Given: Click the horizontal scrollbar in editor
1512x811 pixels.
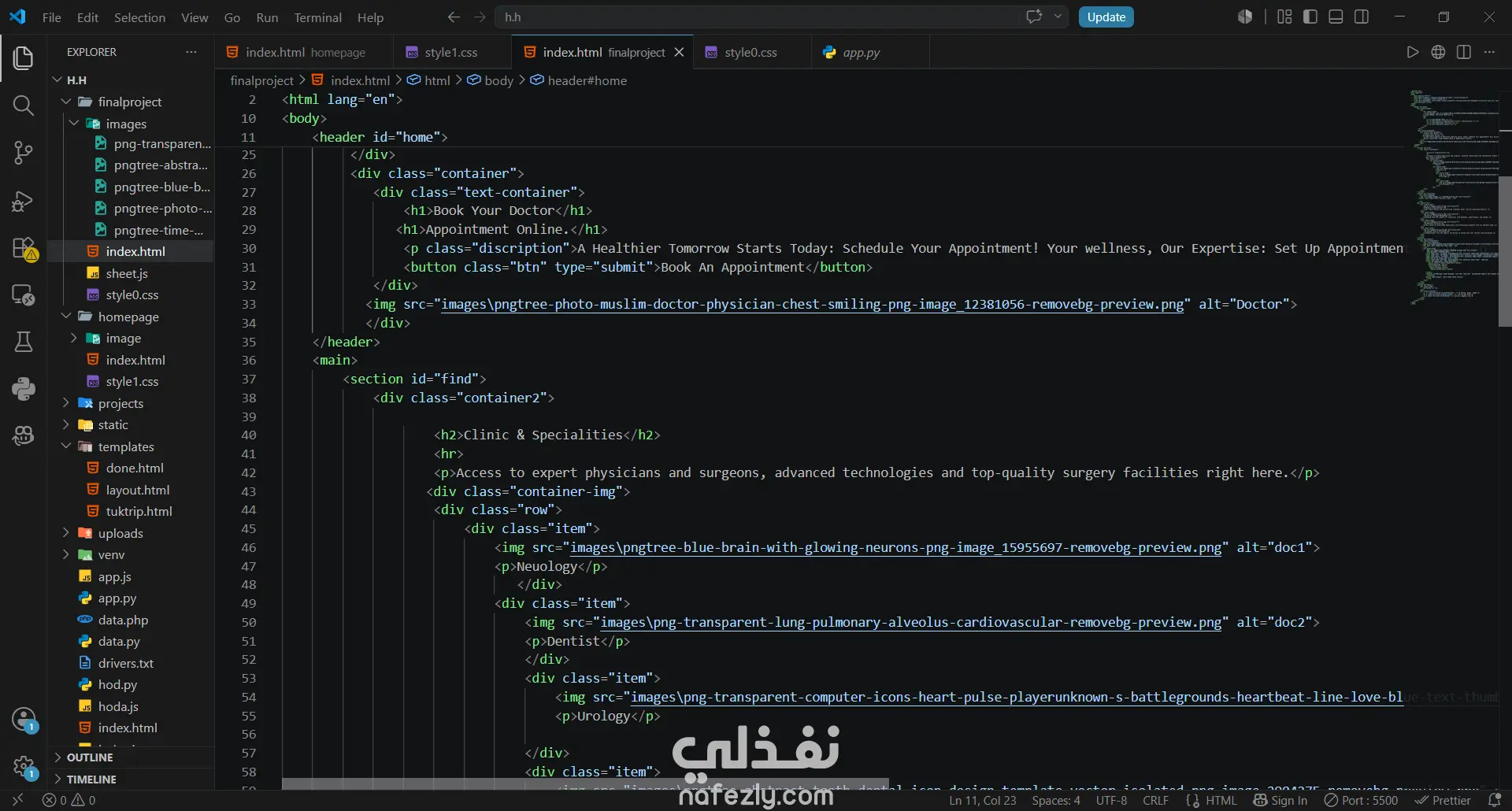Looking at the screenshot, I should pyautogui.click(x=585, y=784).
